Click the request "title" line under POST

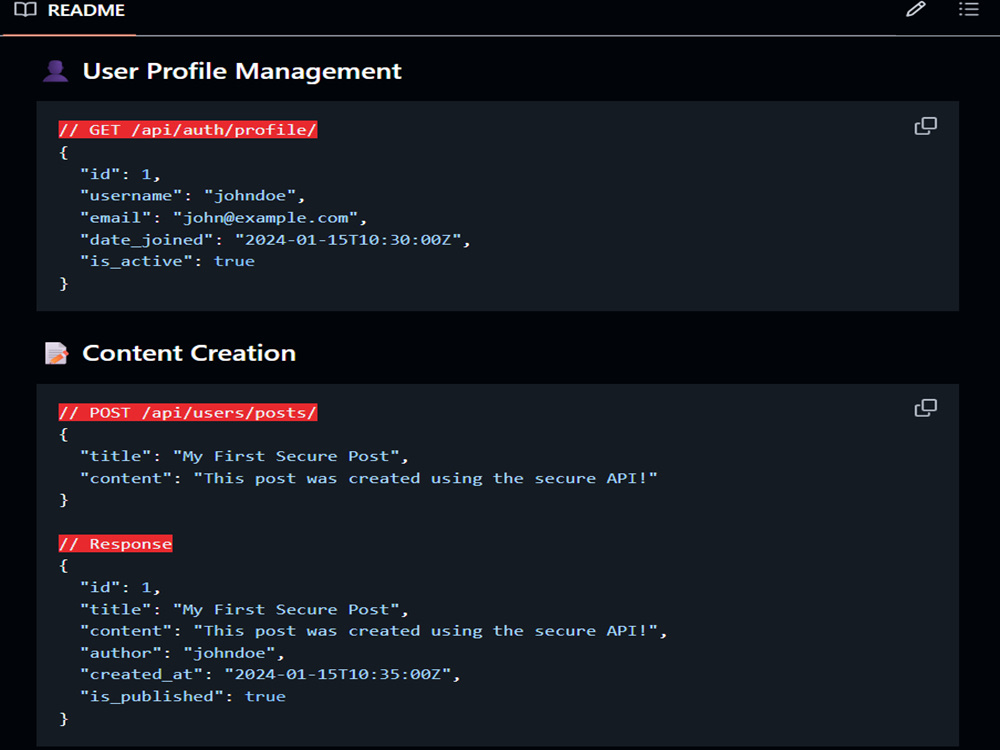(244, 457)
